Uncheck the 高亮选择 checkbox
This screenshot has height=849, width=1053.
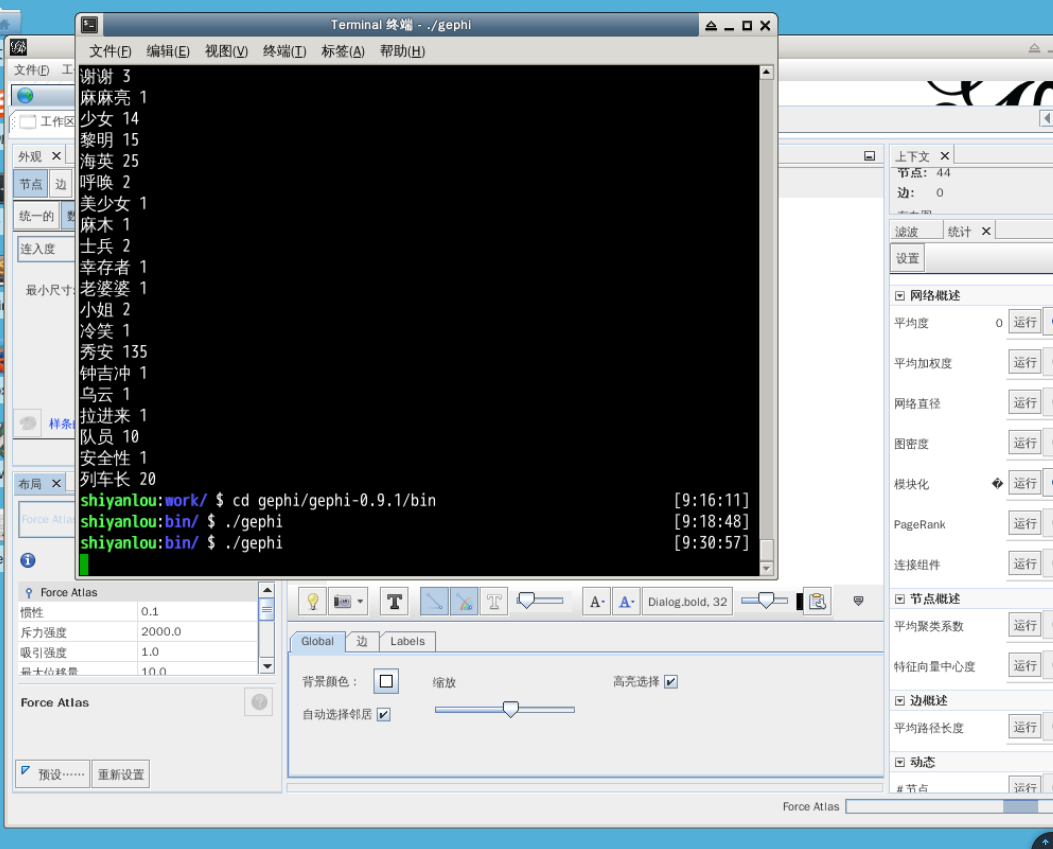pyautogui.click(x=671, y=682)
